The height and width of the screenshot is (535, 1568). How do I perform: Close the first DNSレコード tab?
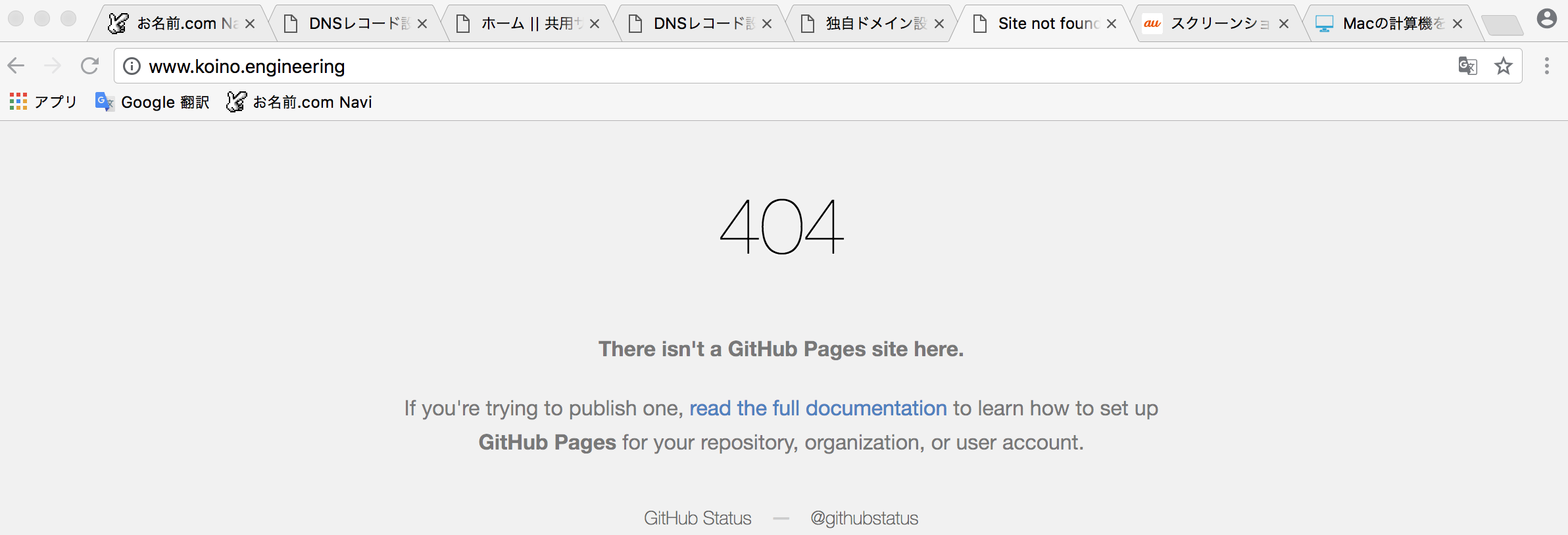coord(422,24)
